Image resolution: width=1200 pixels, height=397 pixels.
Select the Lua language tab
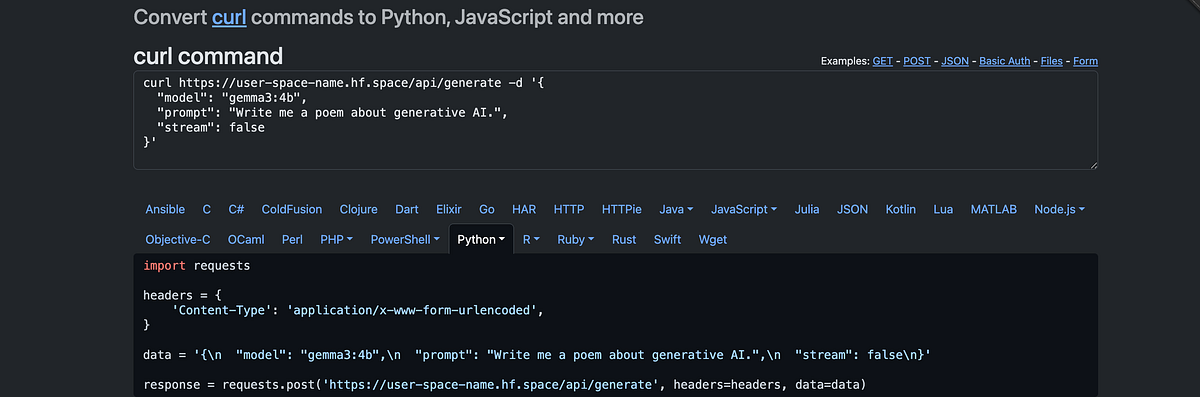click(x=943, y=209)
